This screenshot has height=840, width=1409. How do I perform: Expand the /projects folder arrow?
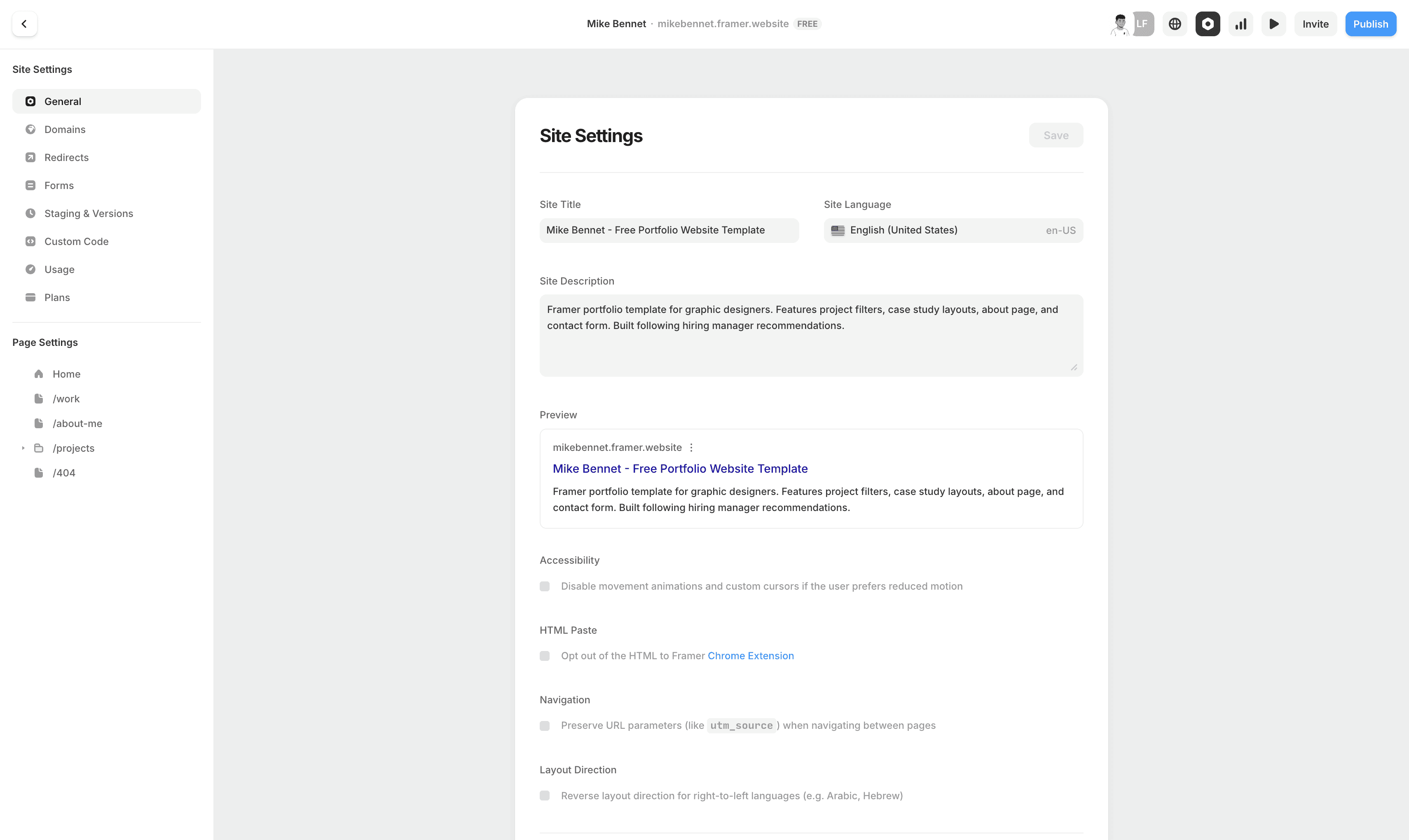tap(23, 448)
